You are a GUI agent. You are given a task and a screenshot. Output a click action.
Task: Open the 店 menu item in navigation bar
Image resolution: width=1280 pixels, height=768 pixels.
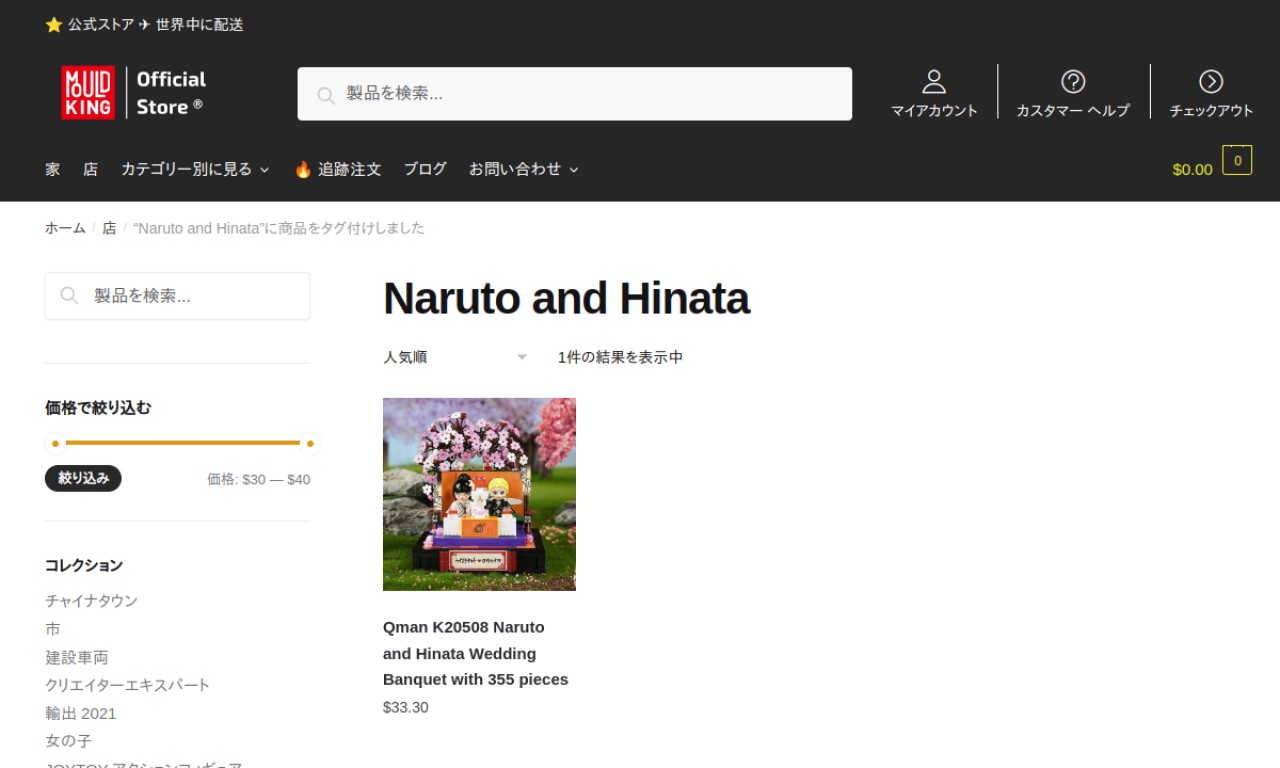tap(90, 169)
